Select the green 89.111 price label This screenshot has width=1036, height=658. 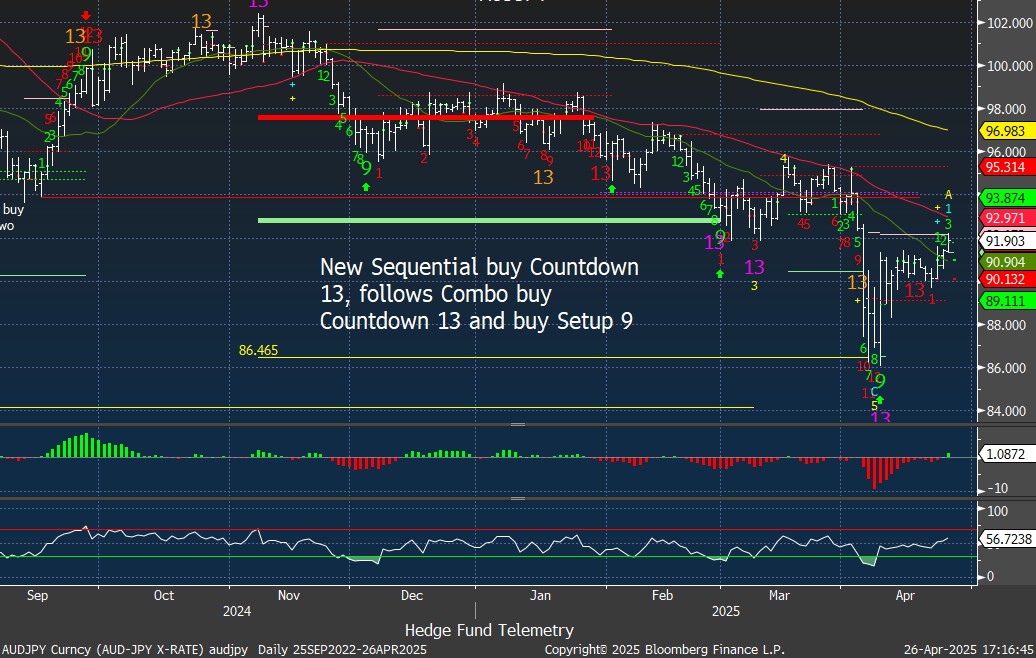pos(1005,300)
